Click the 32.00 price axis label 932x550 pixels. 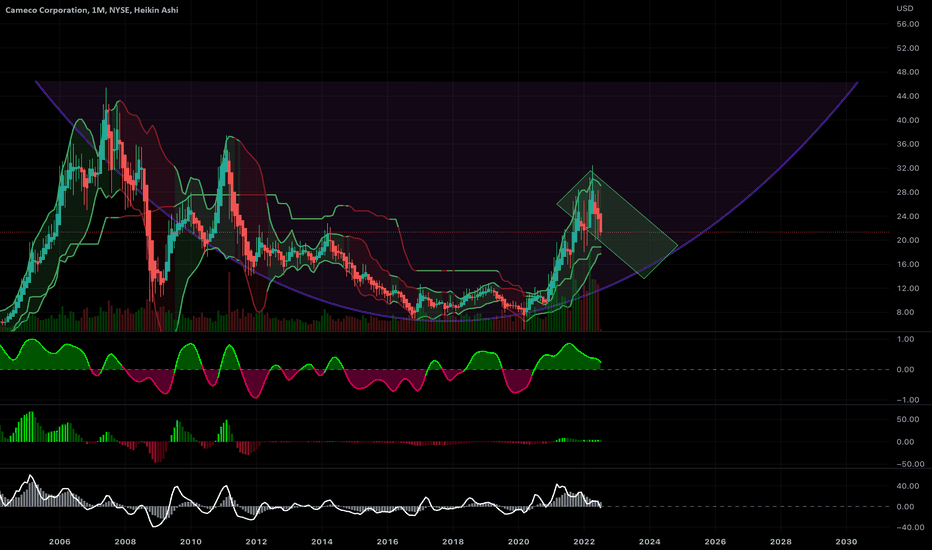pos(908,168)
